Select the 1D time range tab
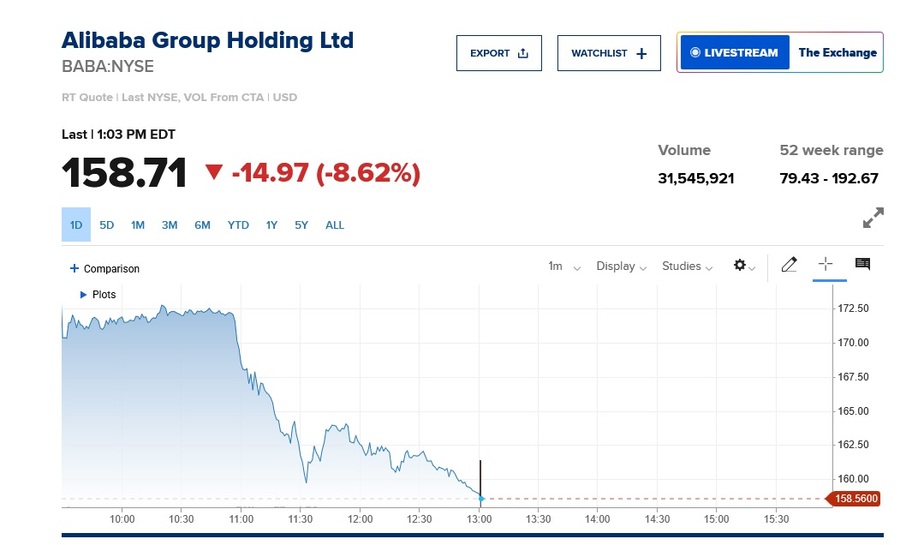This screenshot has height=545, width=900. 76,225
